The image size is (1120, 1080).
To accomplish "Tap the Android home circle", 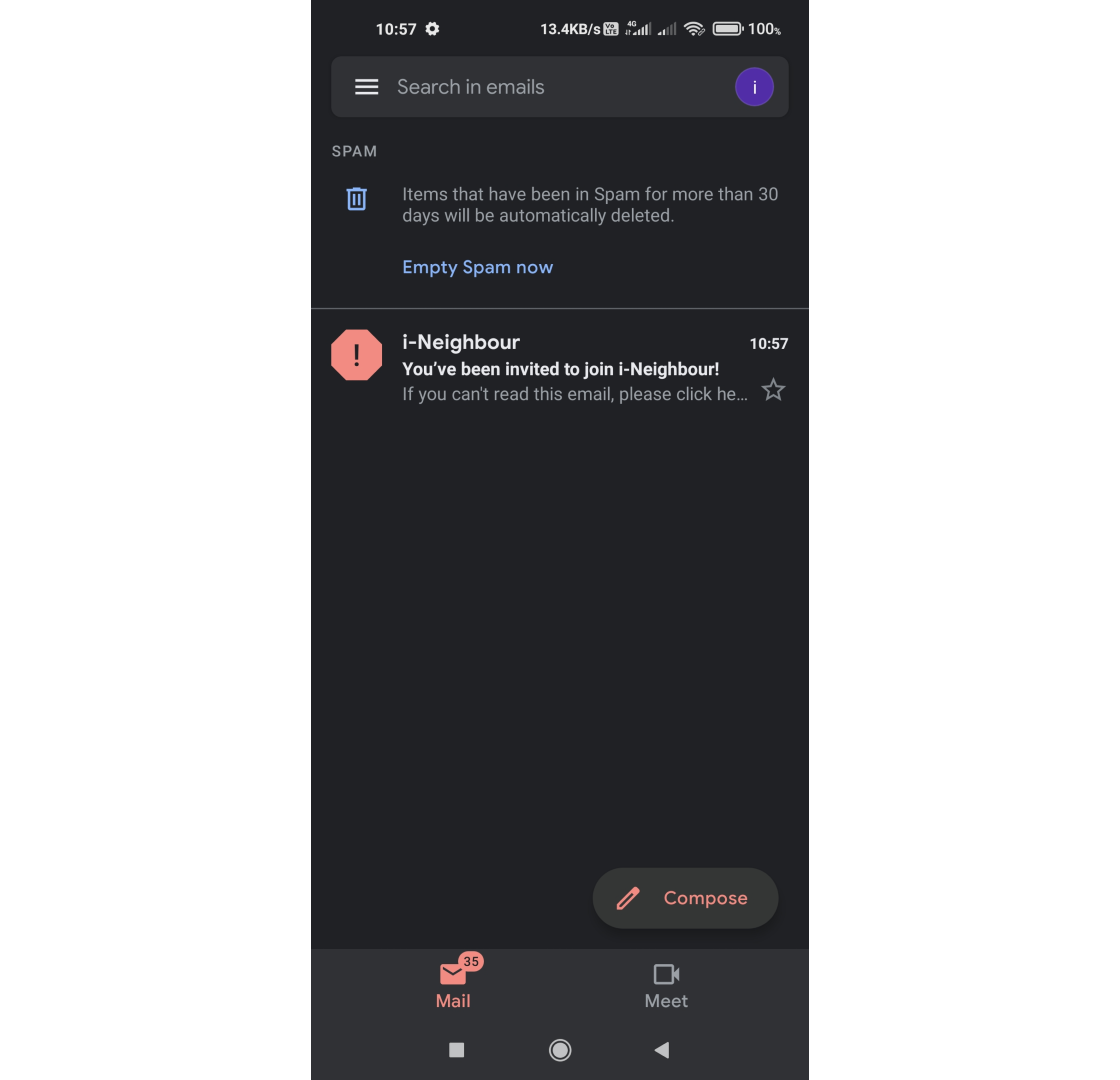I will pos(560,1049).
